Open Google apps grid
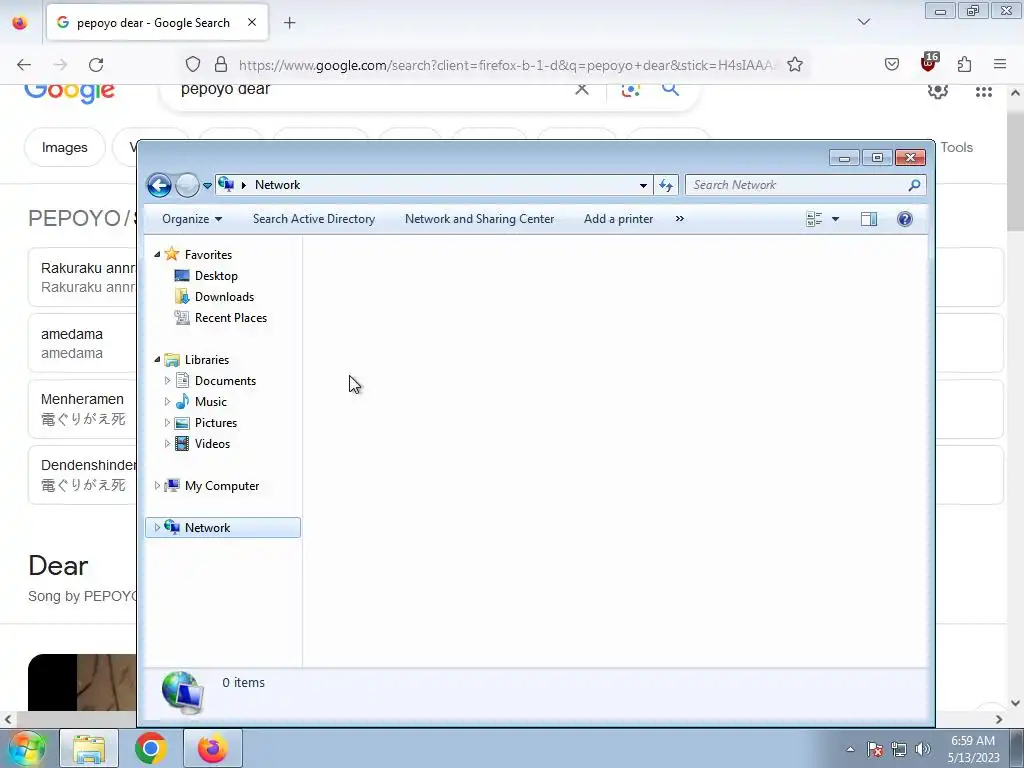 tap(984, 92)
